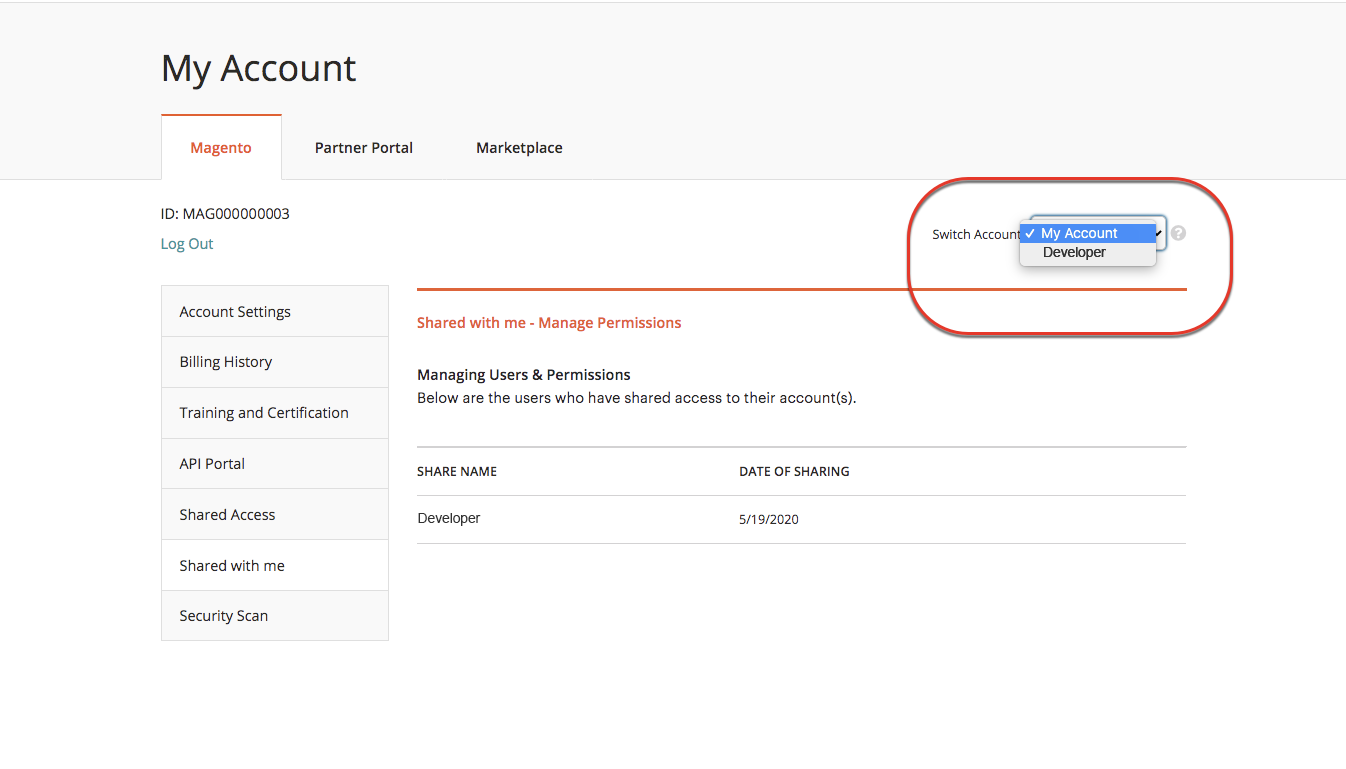The width and height of the screenshot is (1346, 769).
Task: Click the Managing Users & Permissions heading
Action: (x=524, y=375)
